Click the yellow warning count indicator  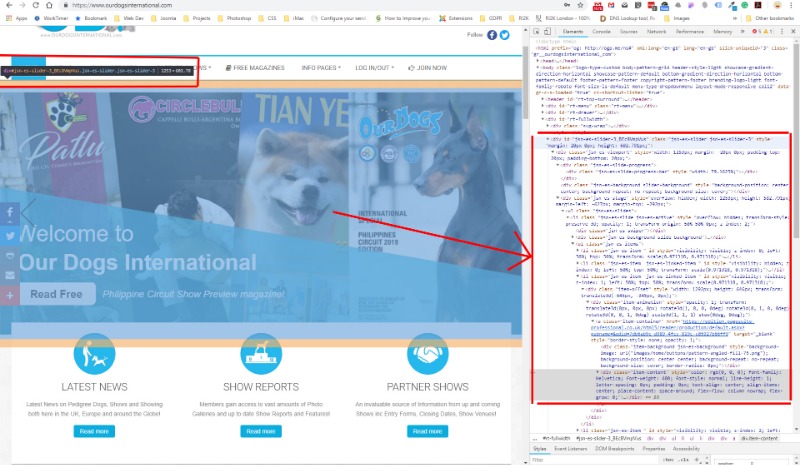(767, 32)
